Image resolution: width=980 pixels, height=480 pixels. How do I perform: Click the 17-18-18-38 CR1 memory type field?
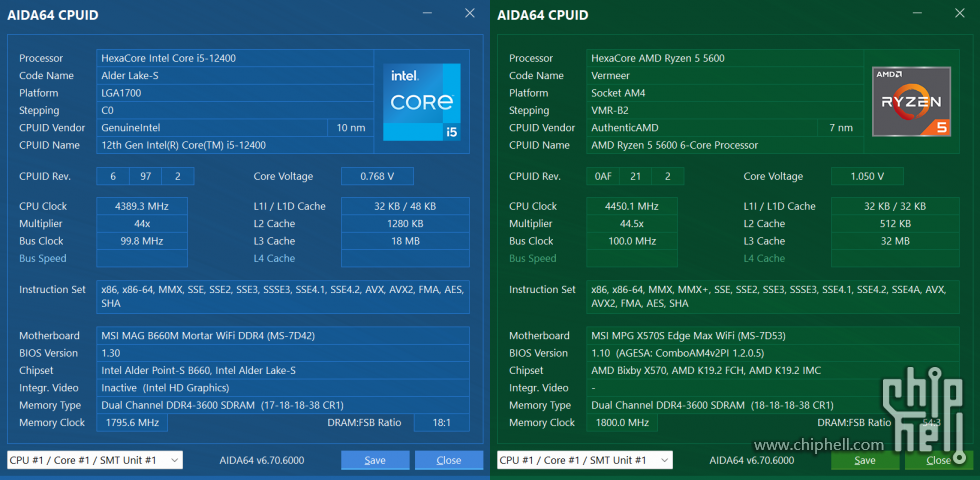coord(283,405)
